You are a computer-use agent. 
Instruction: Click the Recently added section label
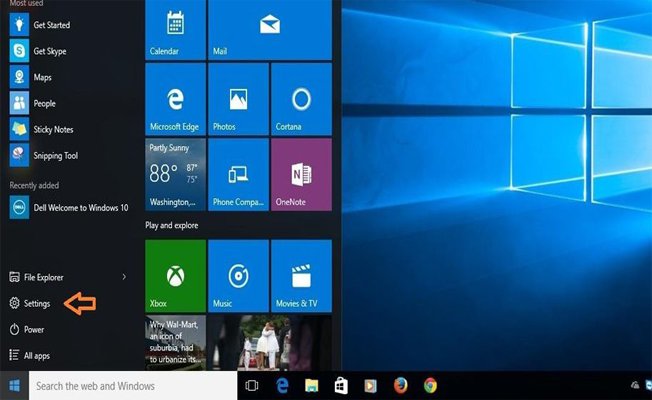pos(34,185)
